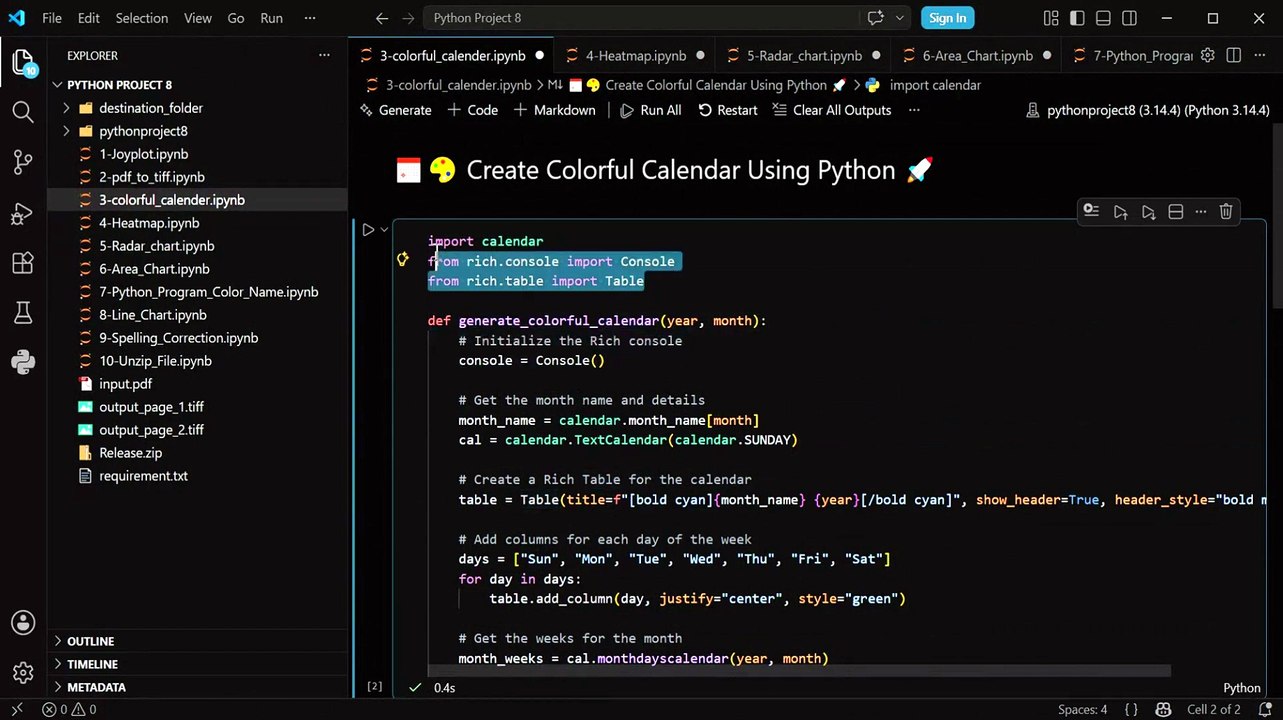Open the Accounts menu icon
Image resolution: width=1283 pixels, height=720 pixels.
23,622
